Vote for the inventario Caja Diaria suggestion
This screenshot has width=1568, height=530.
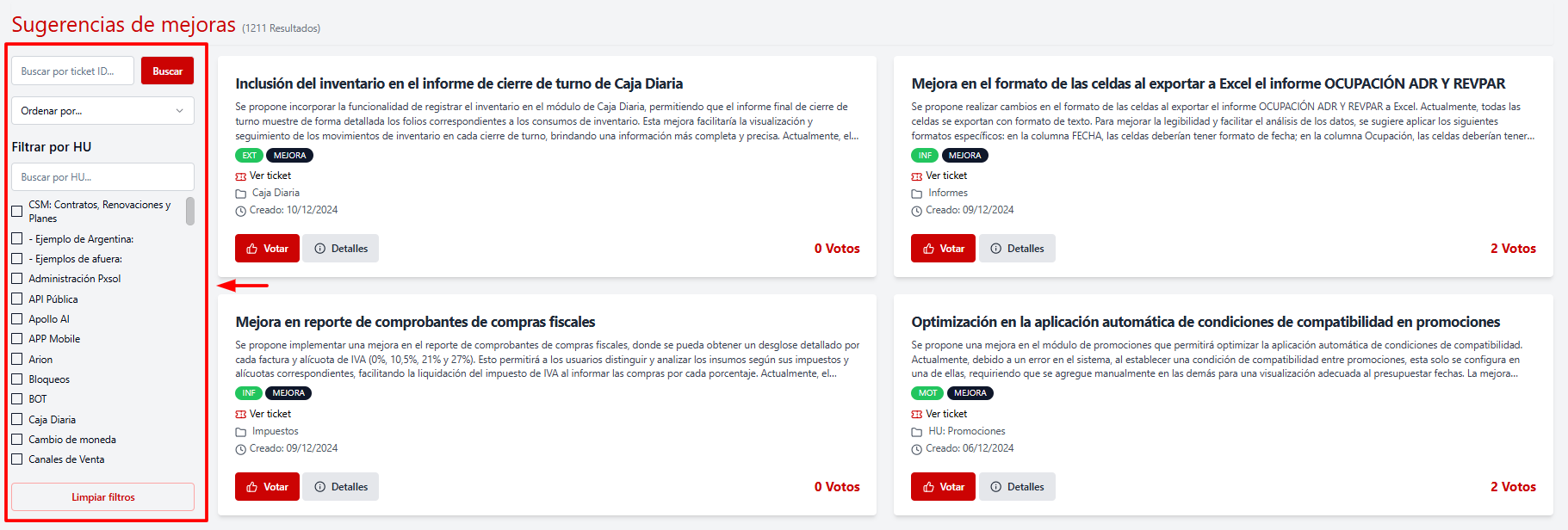267,249
